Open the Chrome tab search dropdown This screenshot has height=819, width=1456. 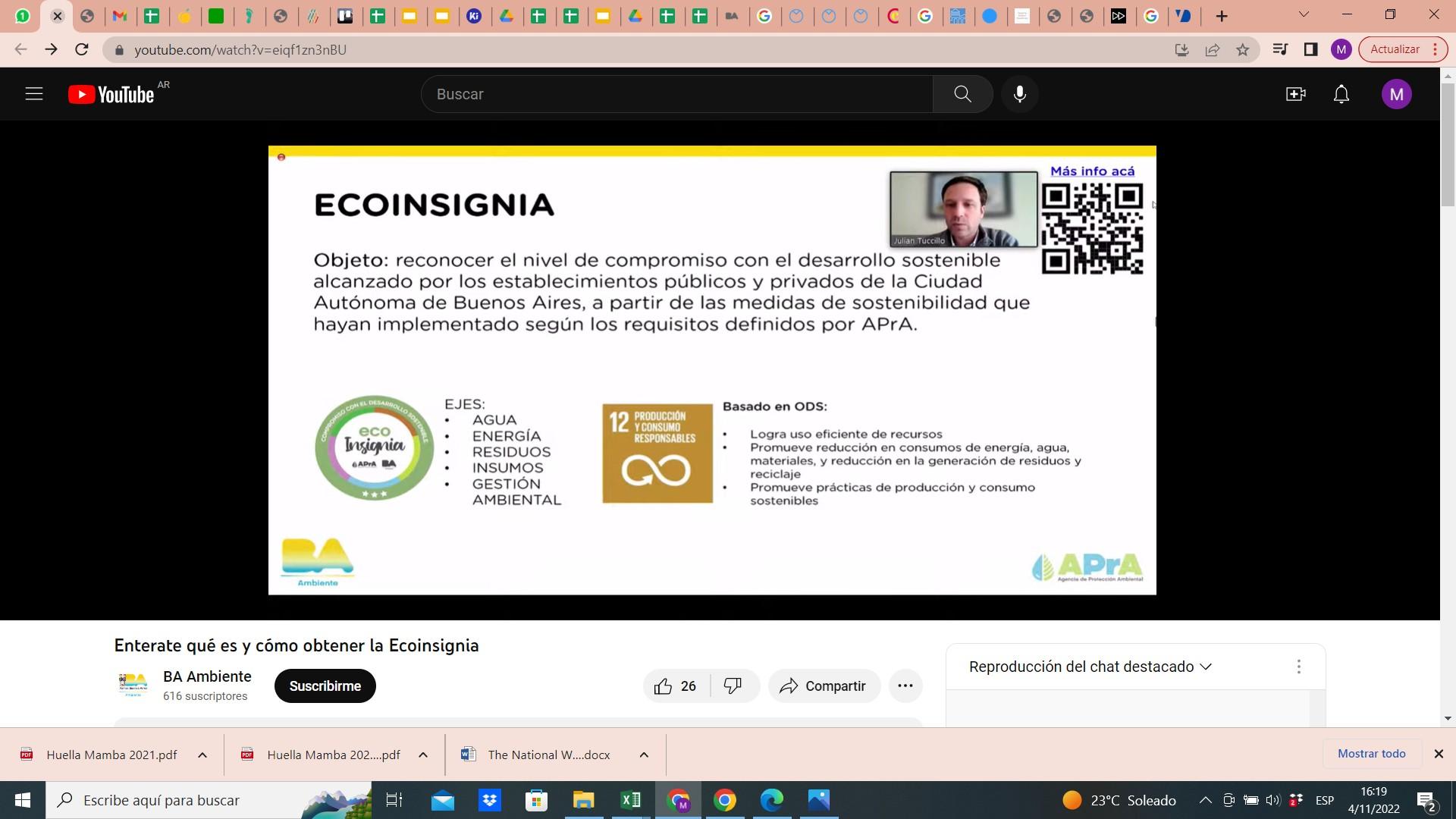click(1304, 14)
